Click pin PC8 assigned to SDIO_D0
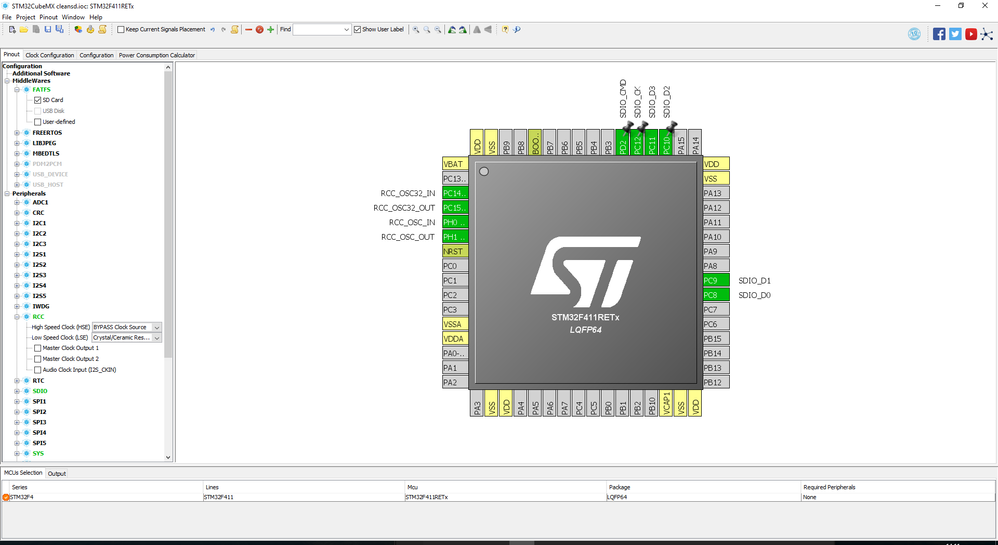 pos(716,295)
